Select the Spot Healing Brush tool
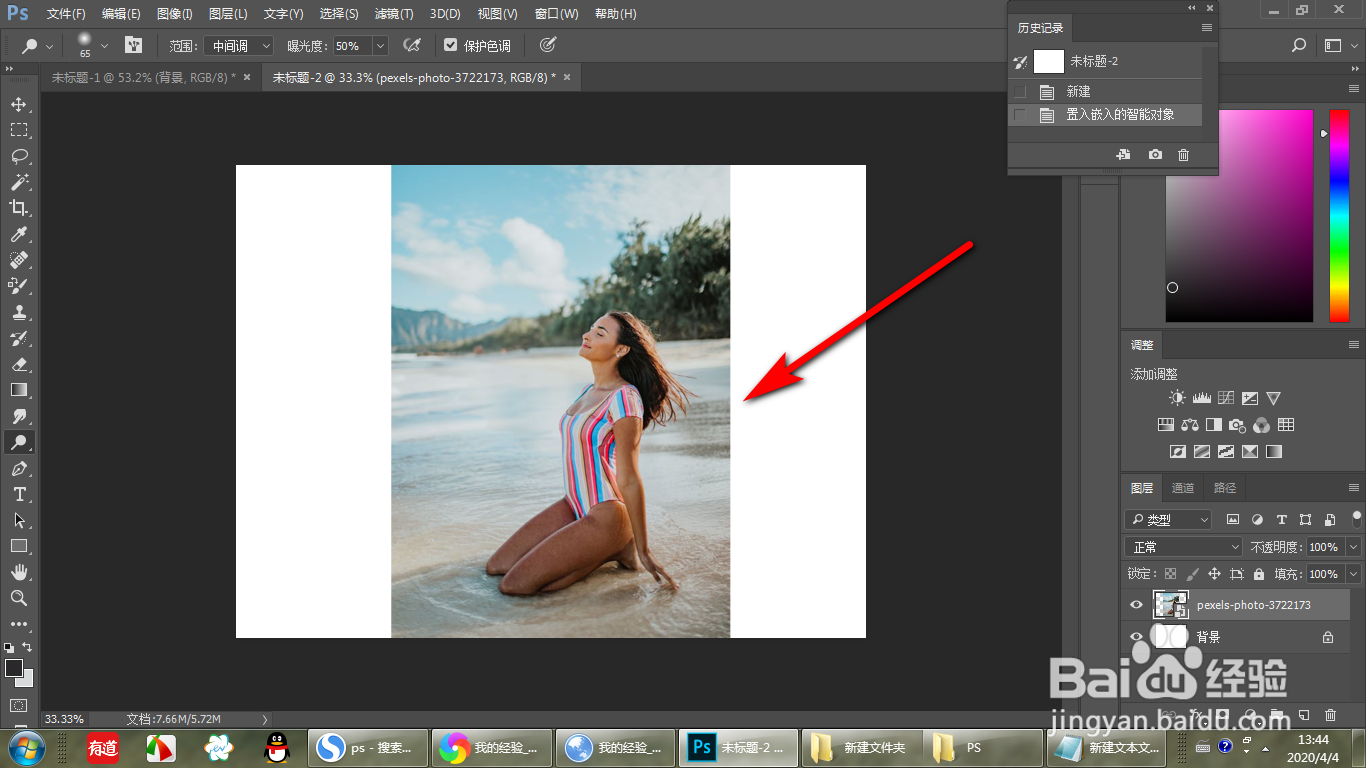Image resolution: width=1366 pixels, height=768 pixels. pos(19,260)
